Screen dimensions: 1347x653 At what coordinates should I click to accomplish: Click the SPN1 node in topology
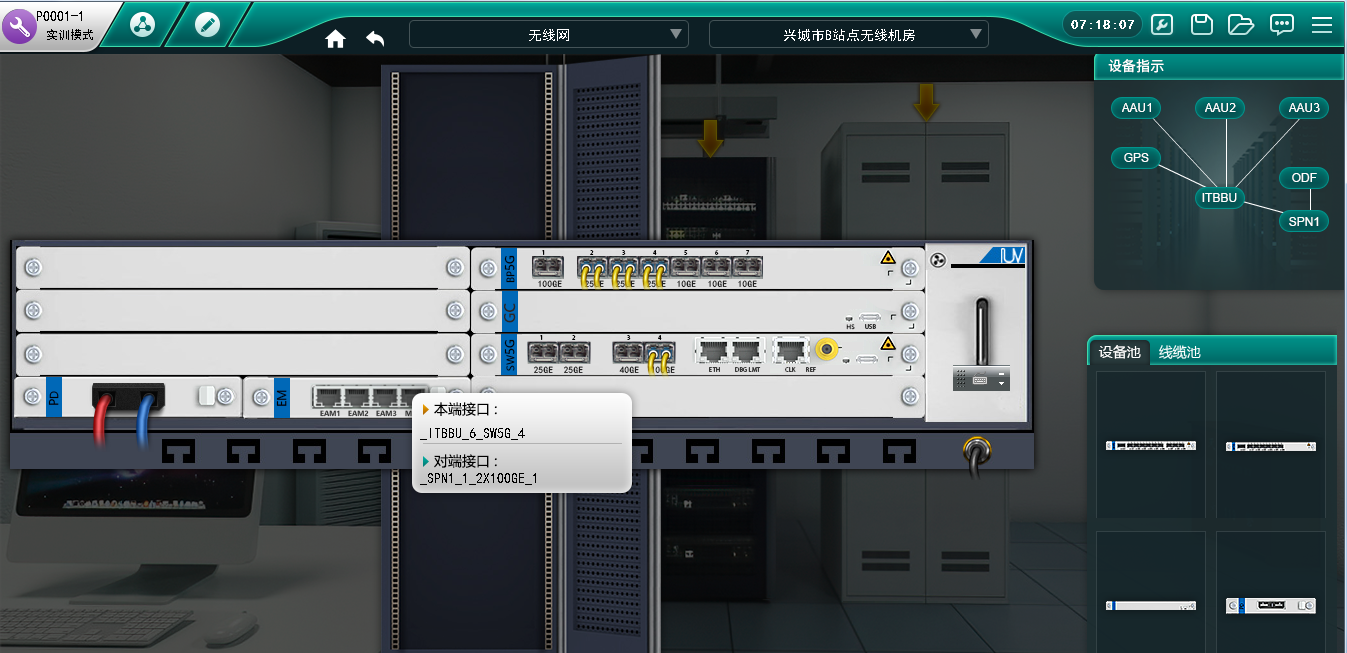1304,222
